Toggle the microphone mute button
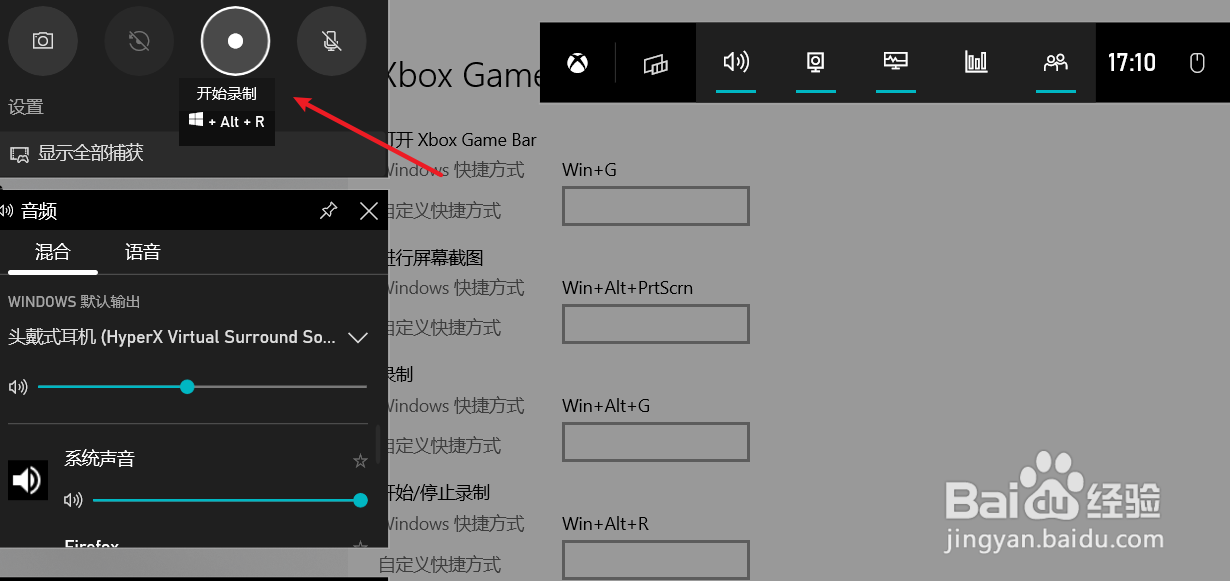 (x=331, y=41)
